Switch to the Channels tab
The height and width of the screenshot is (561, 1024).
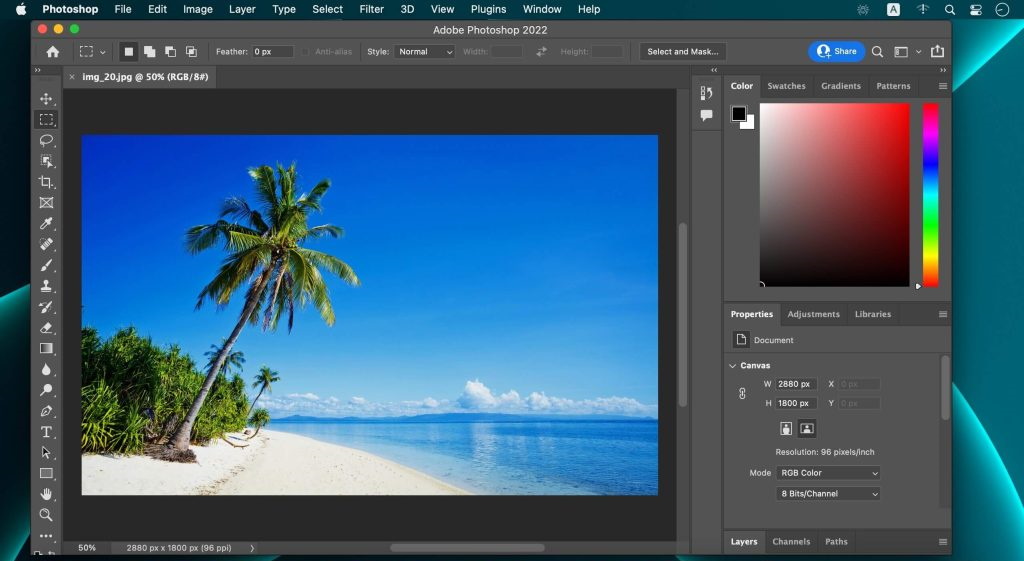pos(791,541)
